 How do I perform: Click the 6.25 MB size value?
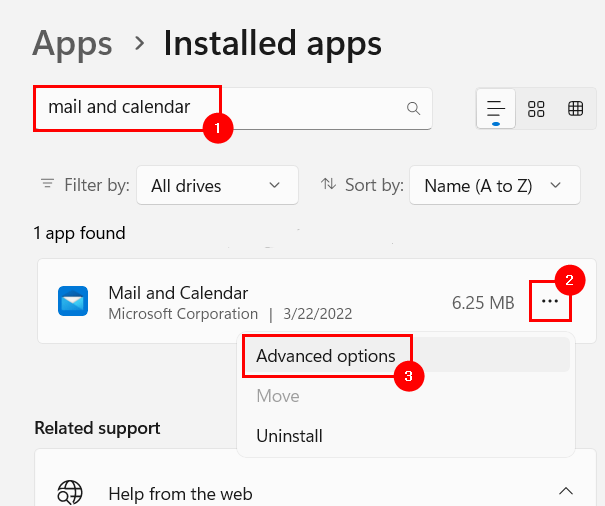483,303
